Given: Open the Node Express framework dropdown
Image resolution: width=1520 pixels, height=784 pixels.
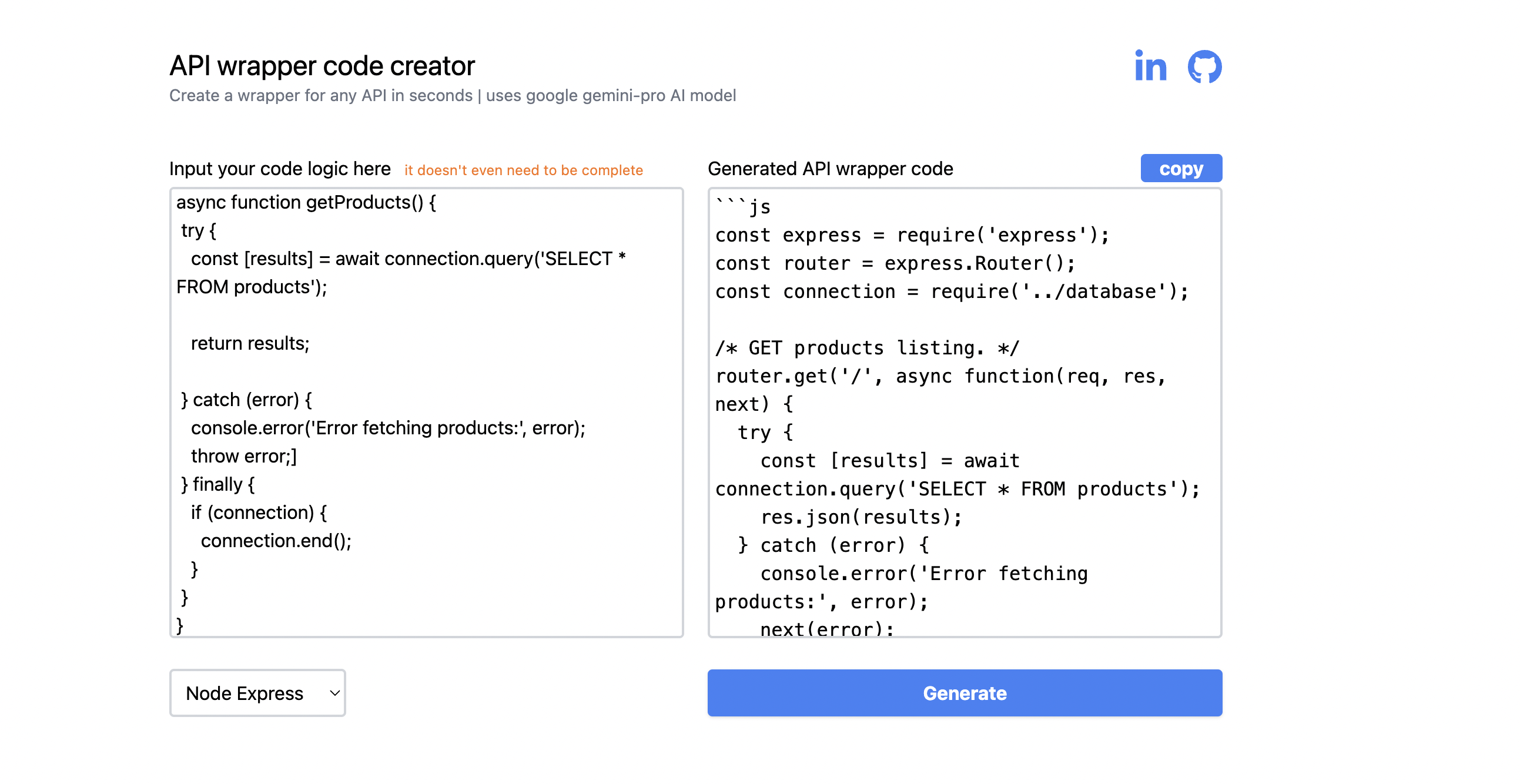Looking at the screenshot, I should (257, 692).
